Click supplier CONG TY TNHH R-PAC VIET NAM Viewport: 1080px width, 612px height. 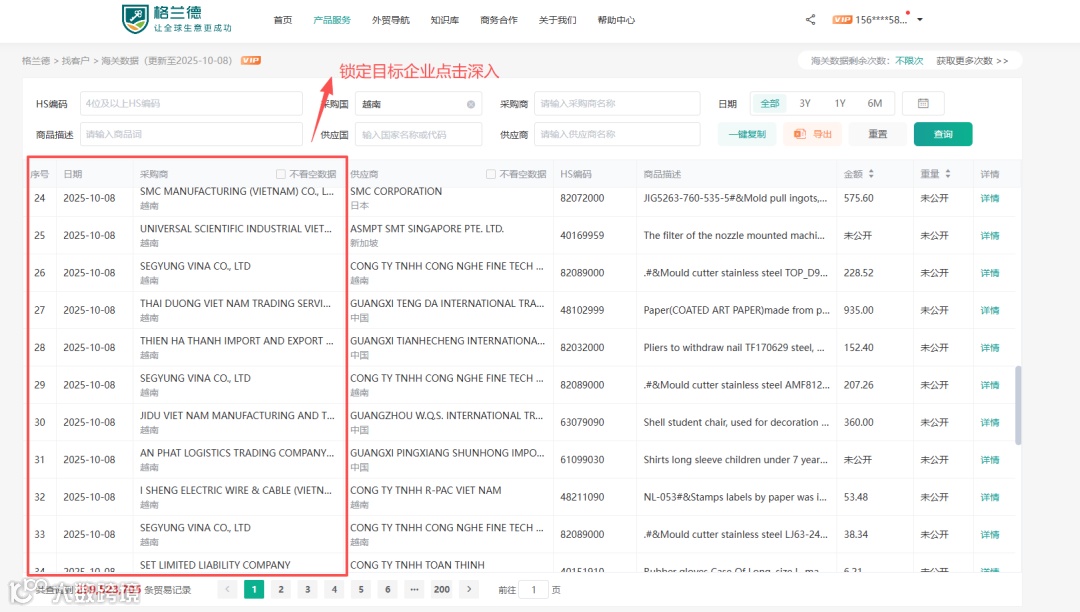(x=426, y=490)
